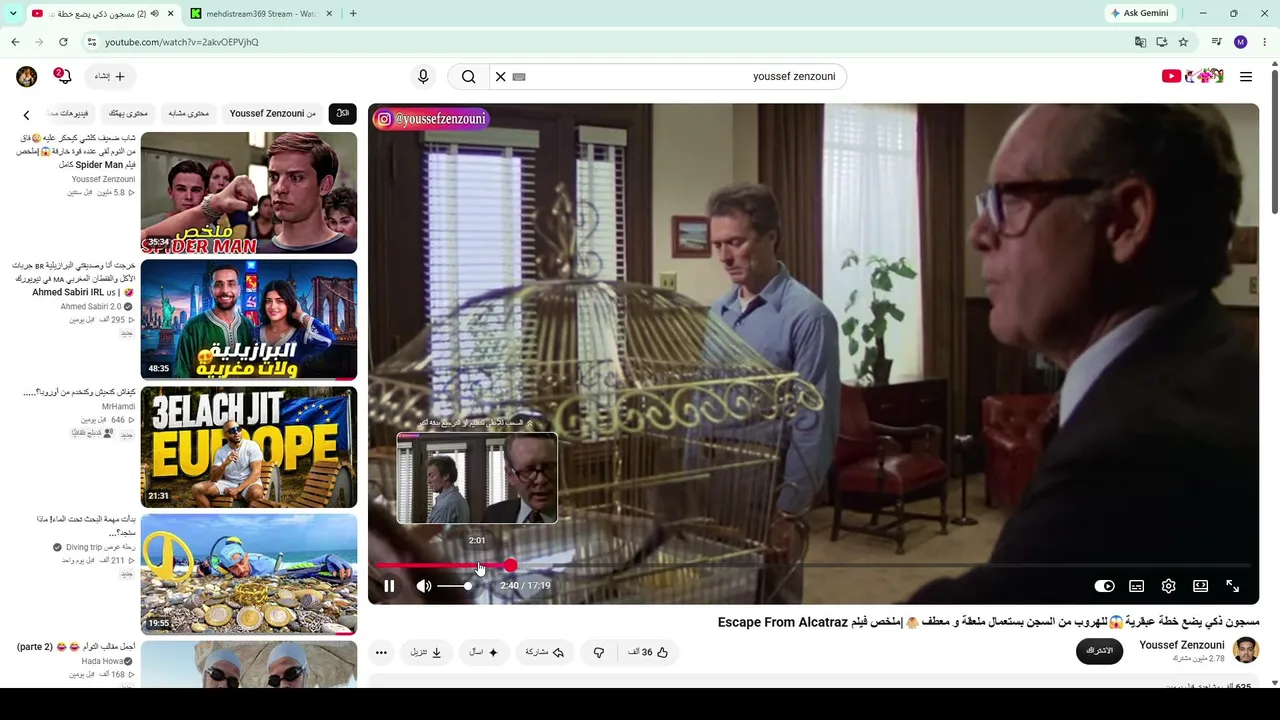Show more filter chips with the arrow
Image resolution: width=1280 pixels, height=720 pixels.
pos(27,114)
